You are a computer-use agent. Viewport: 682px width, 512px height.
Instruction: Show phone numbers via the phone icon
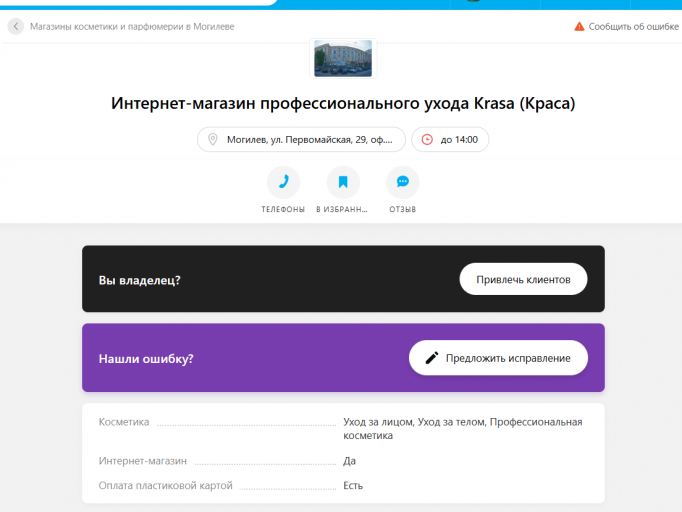[x=283, y=182]
